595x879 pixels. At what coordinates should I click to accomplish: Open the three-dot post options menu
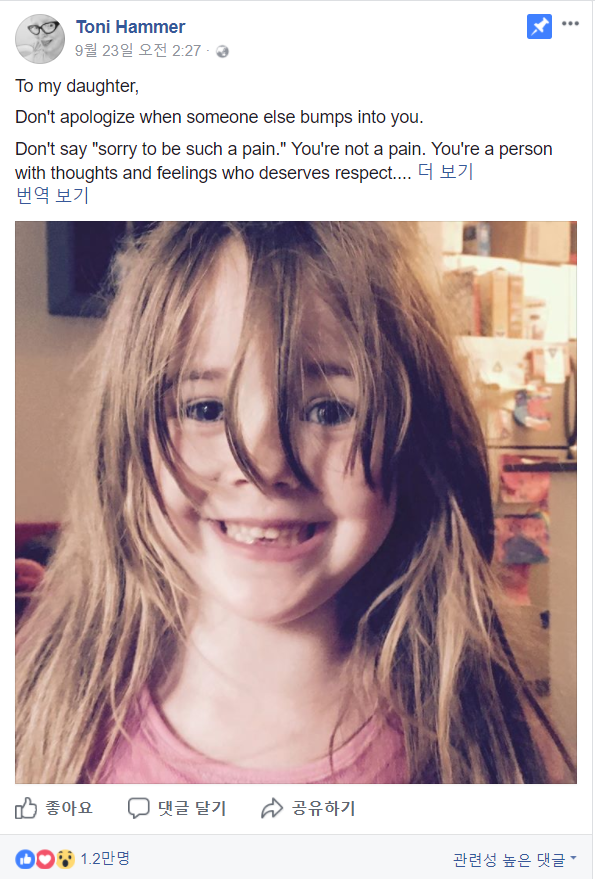pos(570,24)
